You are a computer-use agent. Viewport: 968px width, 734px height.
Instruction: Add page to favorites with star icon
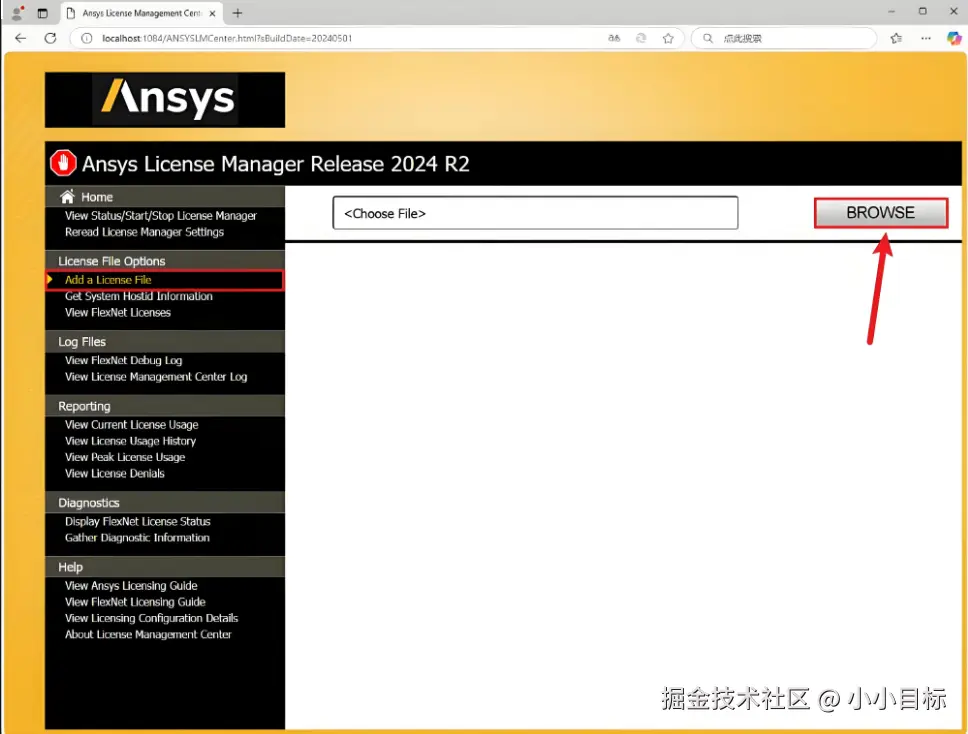pos(668,38)
